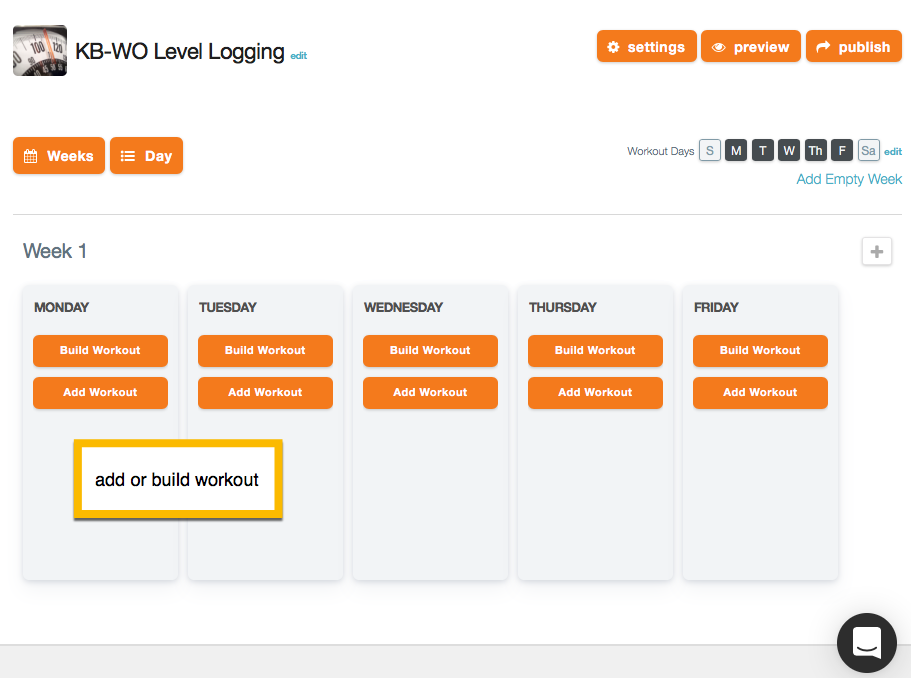Click edit link next to workout days

893,152
